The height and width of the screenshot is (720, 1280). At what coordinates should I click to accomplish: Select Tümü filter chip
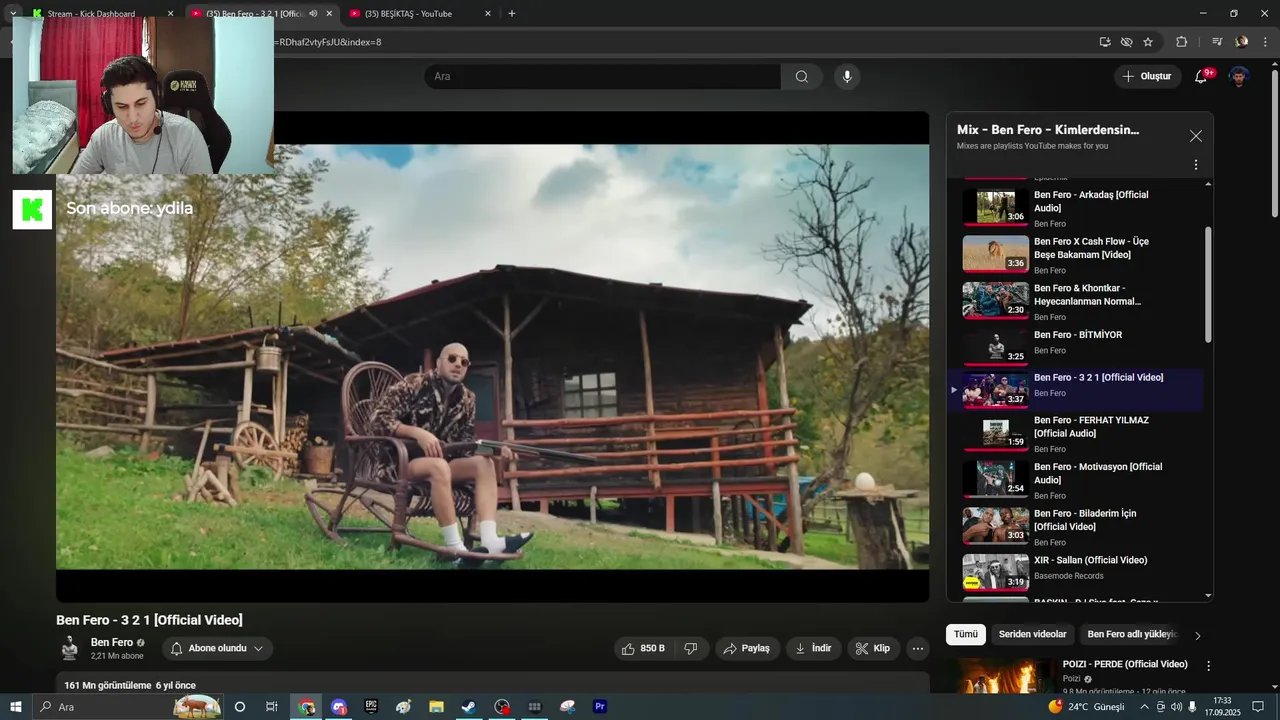point(966,634)
